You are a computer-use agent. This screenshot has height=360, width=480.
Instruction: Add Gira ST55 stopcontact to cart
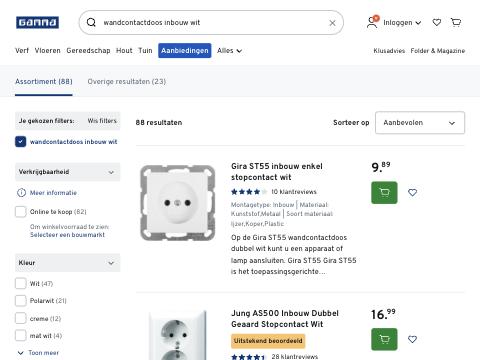384,192
